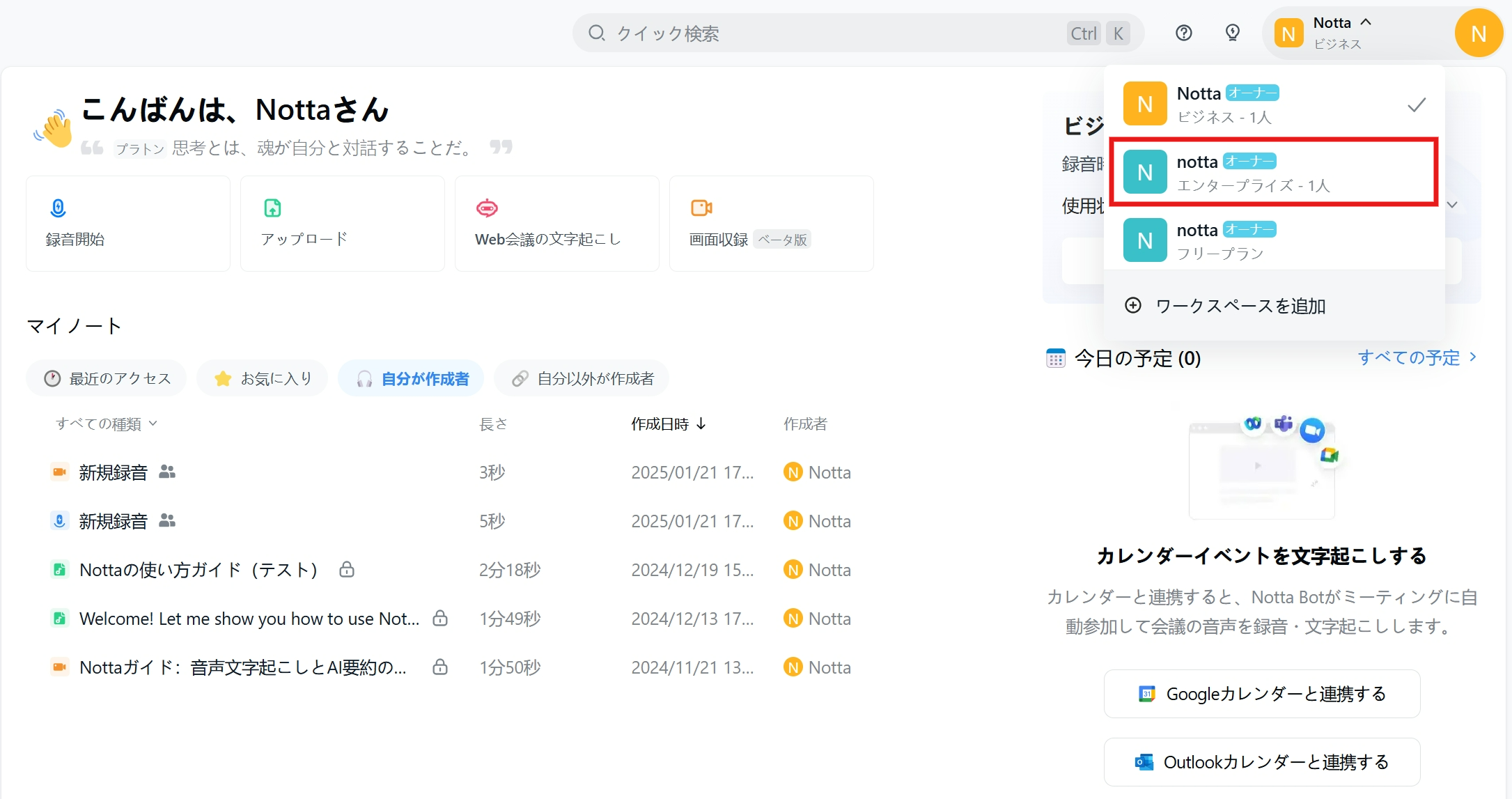Click the 2分18秒 duration cell
Image resolution: width=1512 pixels, height=799 pixels.
(510, 570)
